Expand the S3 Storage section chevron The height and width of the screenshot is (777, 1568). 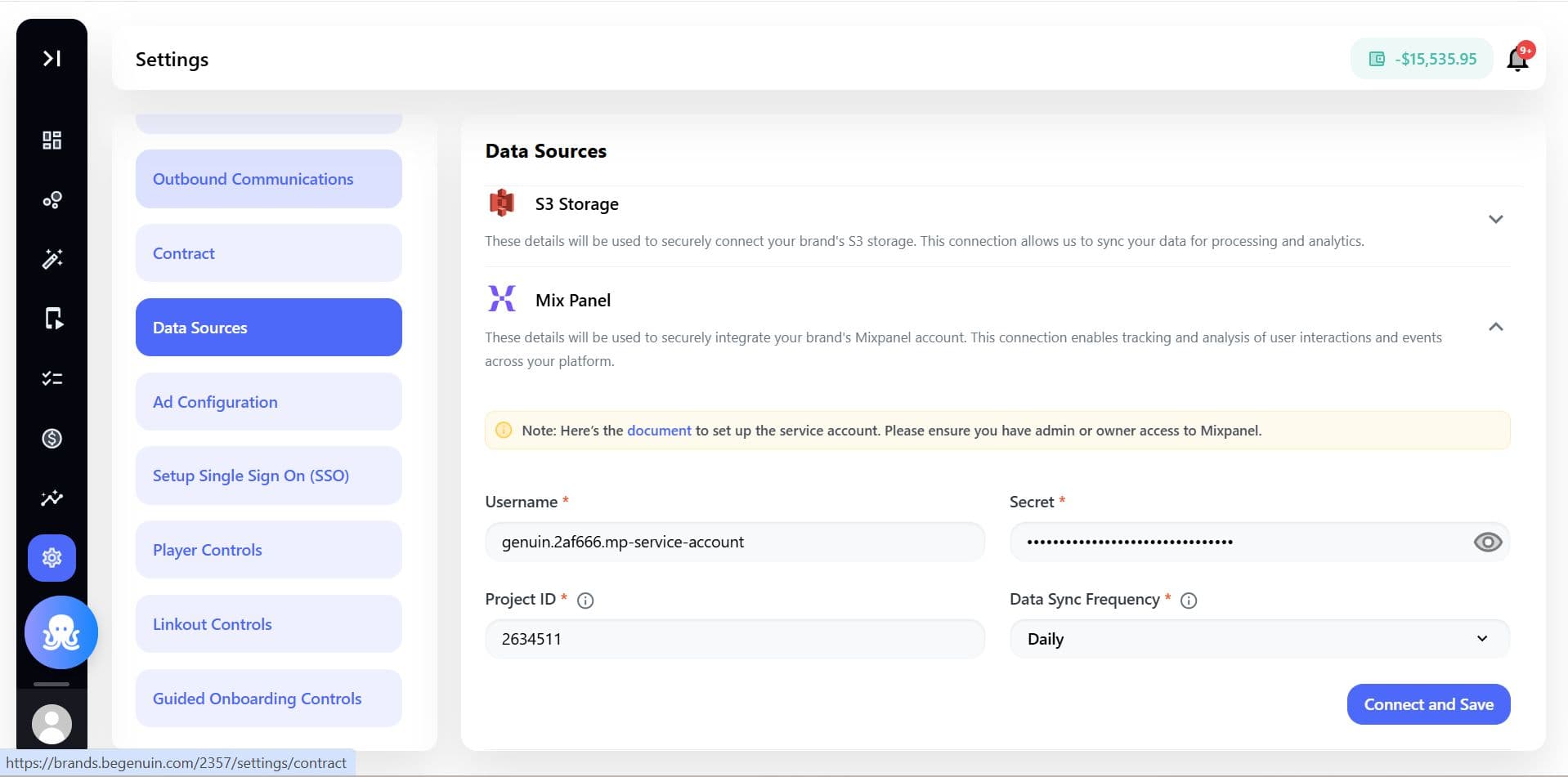point(1495,219)
